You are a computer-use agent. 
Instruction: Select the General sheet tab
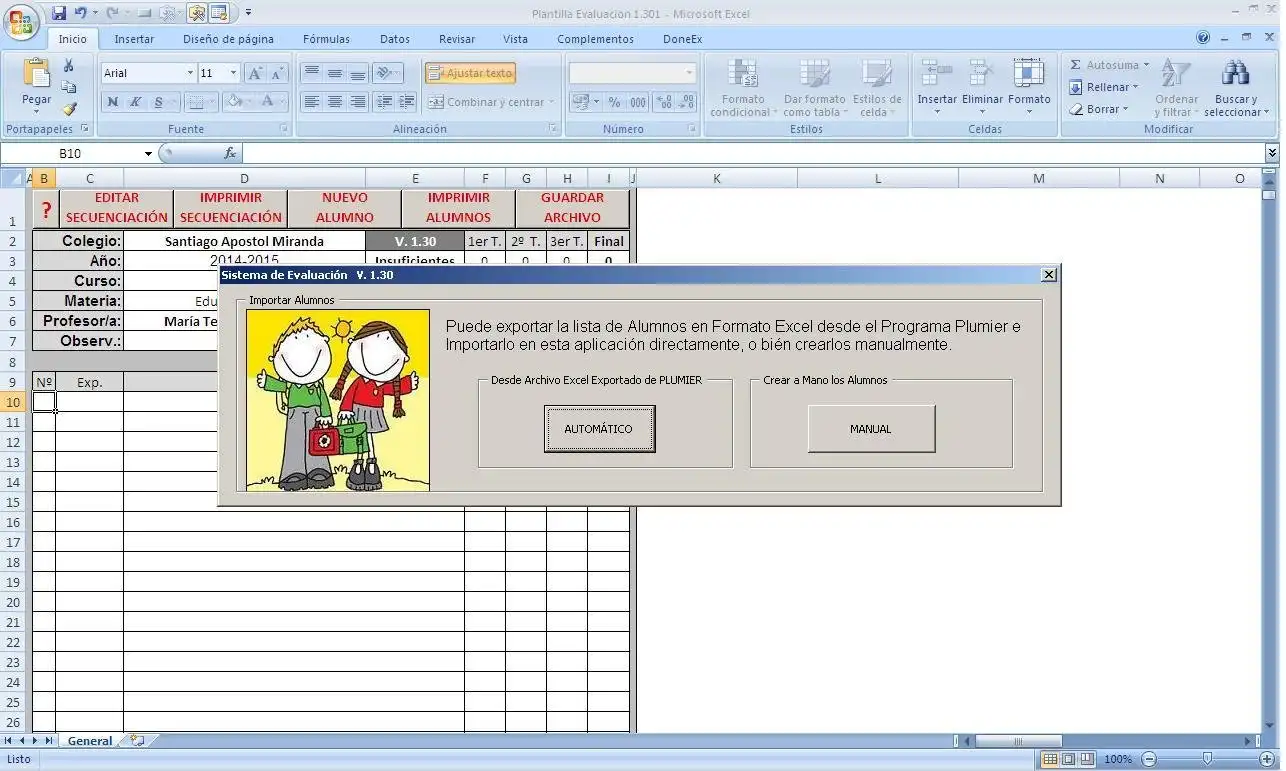(90, 741)
